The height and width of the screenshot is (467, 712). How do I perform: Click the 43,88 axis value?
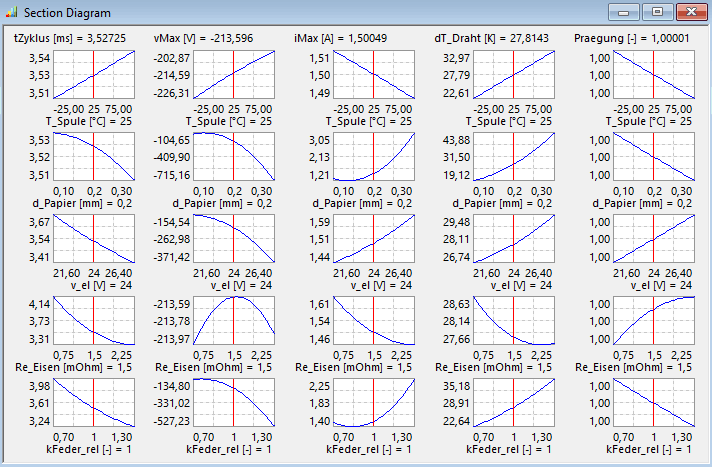(456, 140)
